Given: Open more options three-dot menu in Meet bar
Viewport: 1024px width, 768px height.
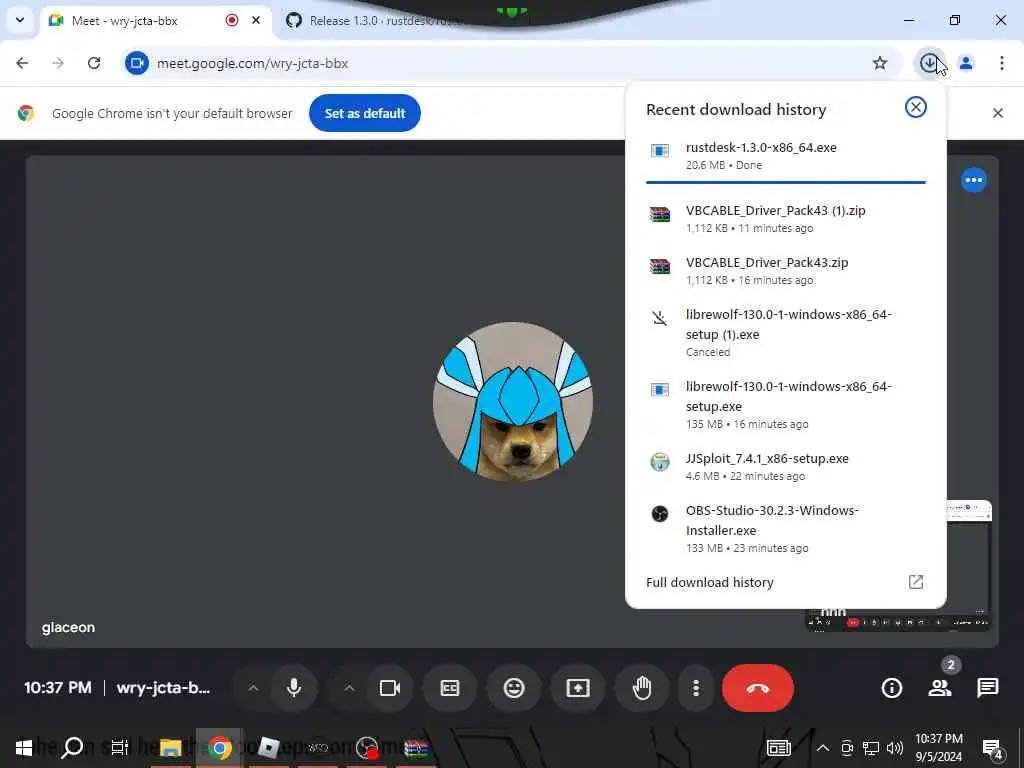Looking at the screenshot, I should coord(696,688).
